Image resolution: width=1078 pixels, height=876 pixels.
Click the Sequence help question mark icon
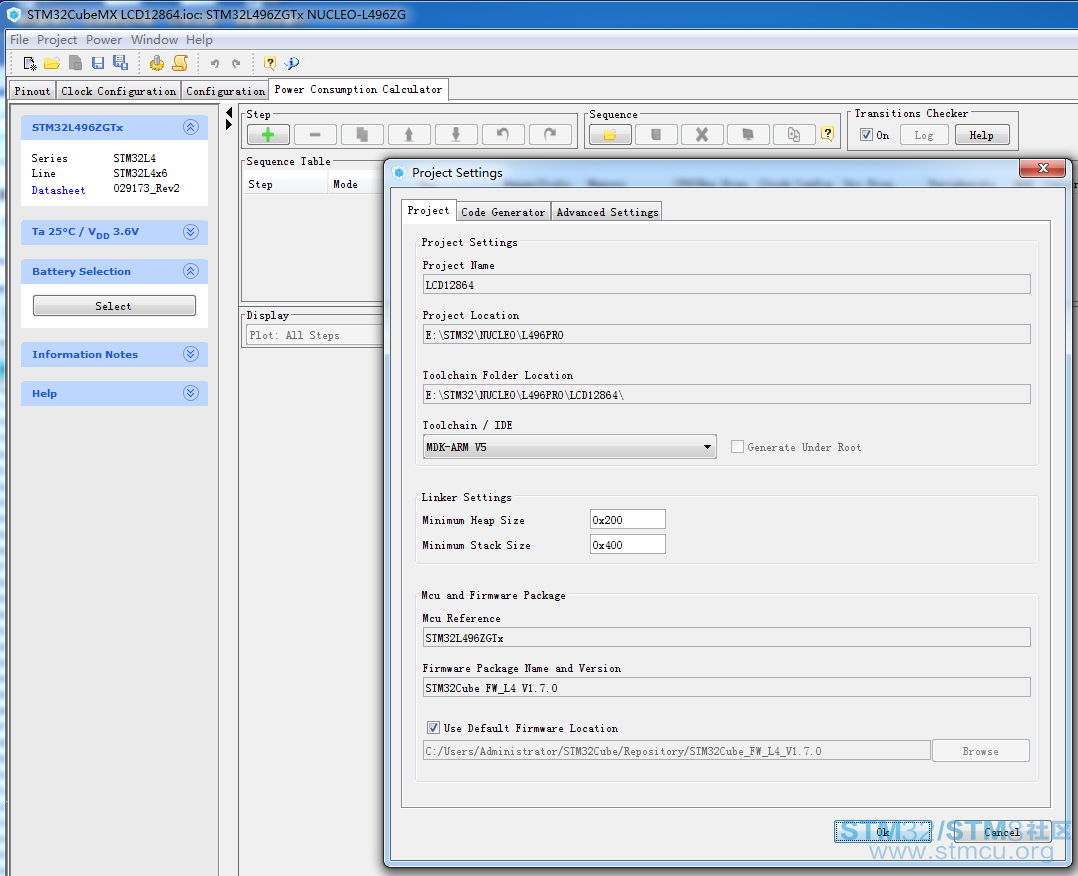pyautogui.click(x=828, y=134)
